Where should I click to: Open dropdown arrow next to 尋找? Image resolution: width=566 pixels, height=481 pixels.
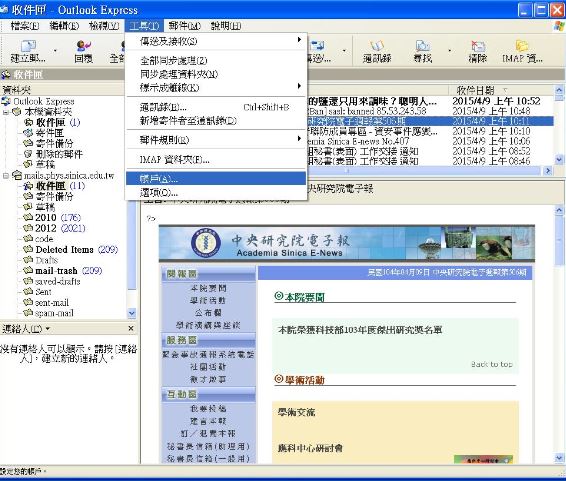coord(449,51)
